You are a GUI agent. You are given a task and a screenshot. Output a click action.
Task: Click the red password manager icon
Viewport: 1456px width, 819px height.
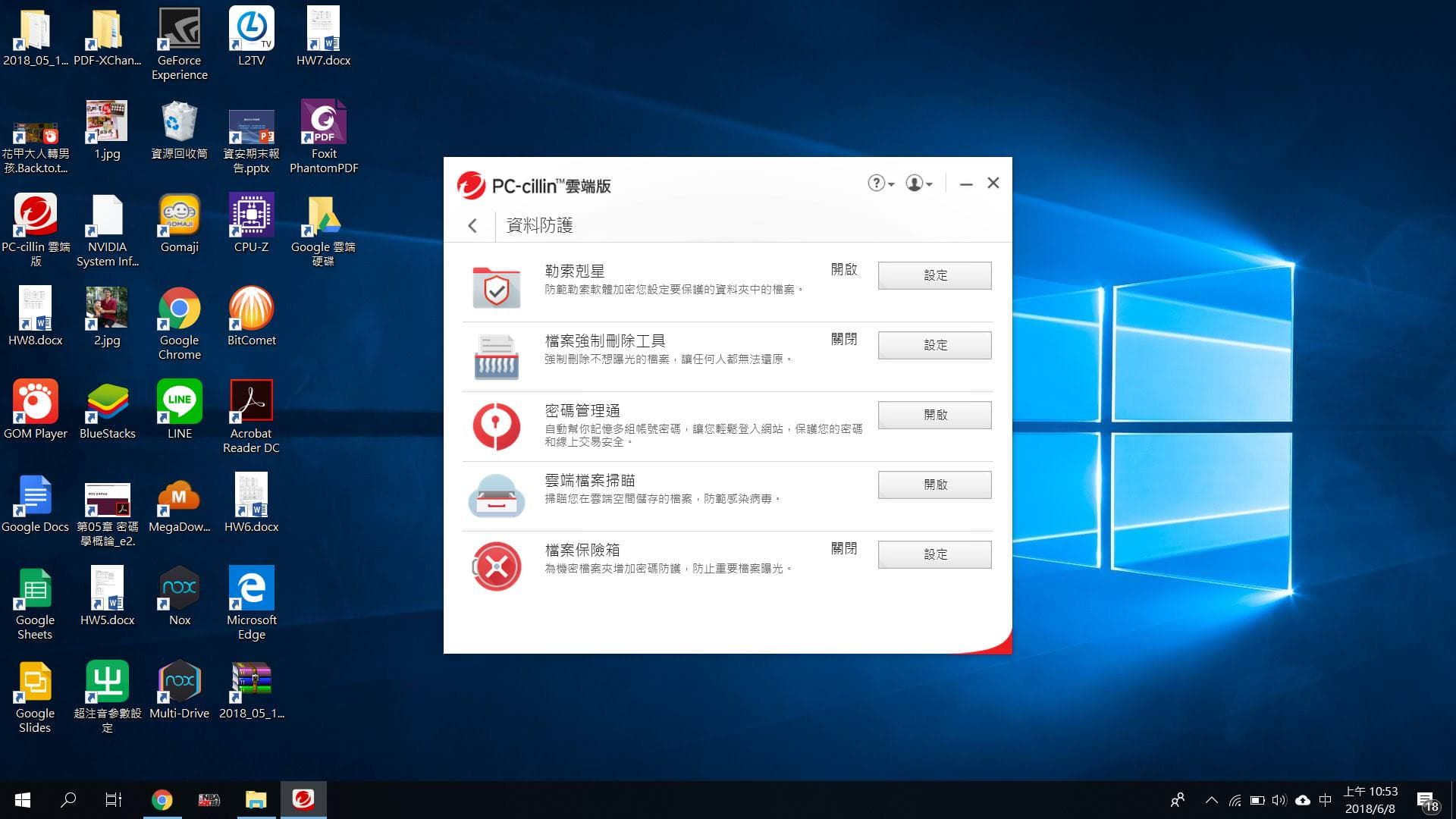[496, 426]
